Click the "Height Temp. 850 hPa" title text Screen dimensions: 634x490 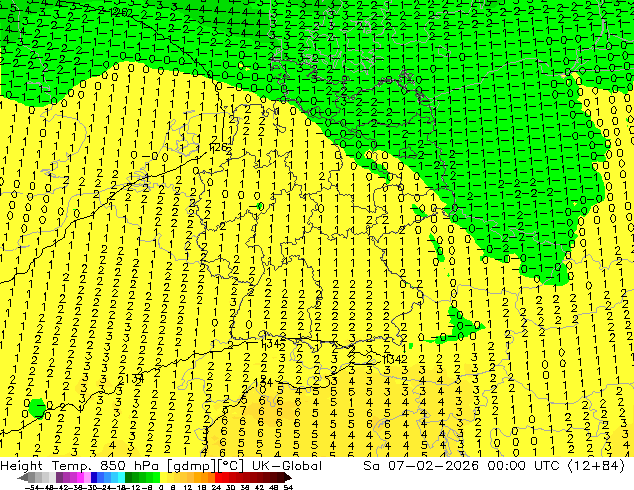click(x=80, y=466)
